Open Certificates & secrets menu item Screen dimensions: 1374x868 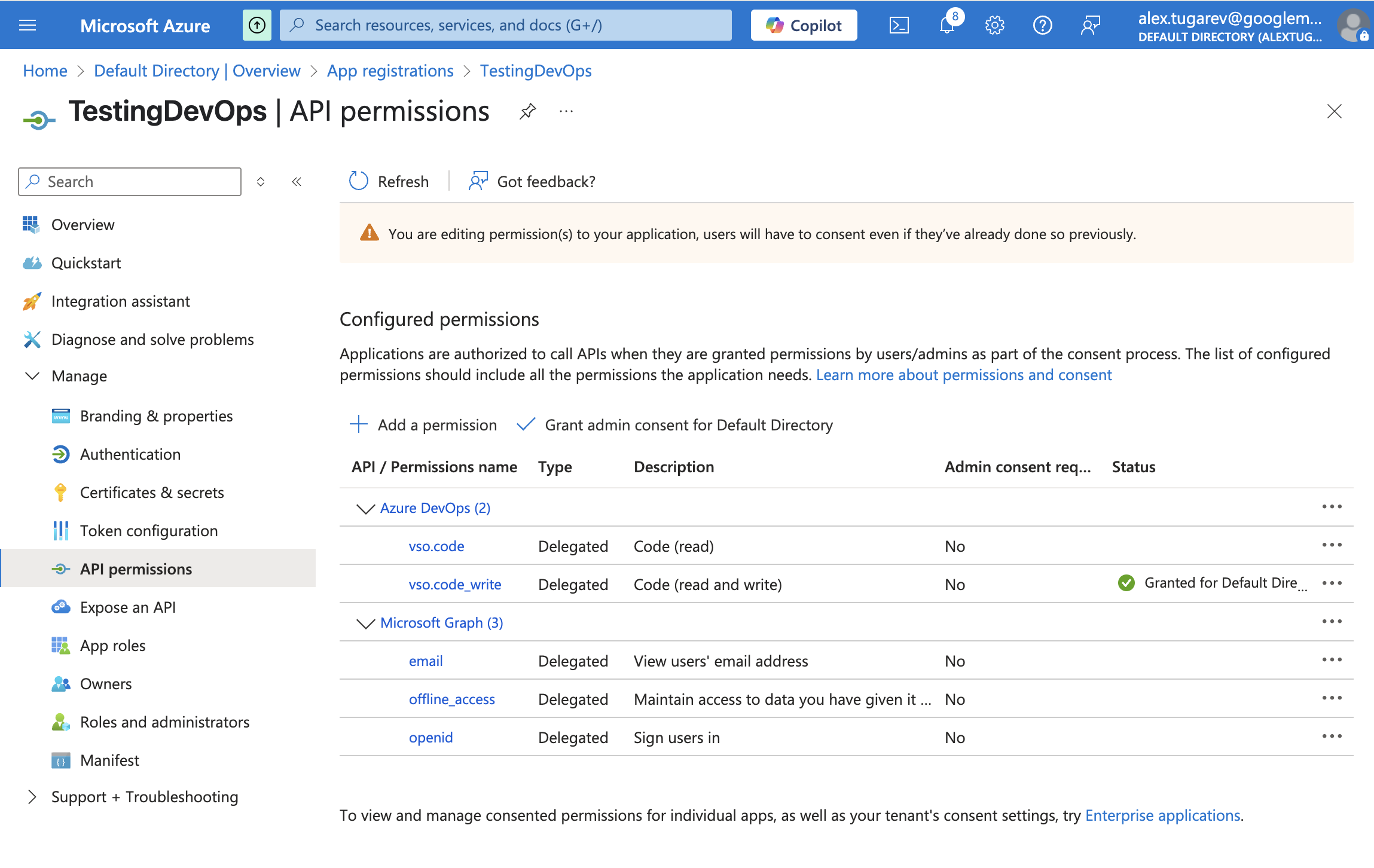coord(152,493)
